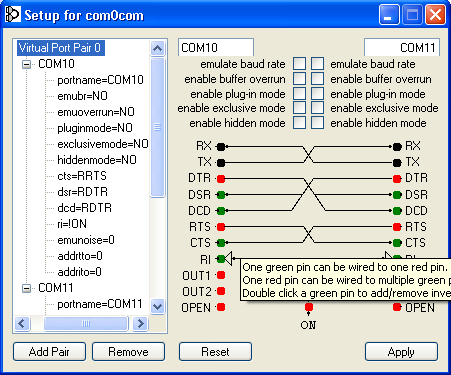The image size is (451, 375).
Task: Enable buffer overrun for COM11
Action: 317,78
